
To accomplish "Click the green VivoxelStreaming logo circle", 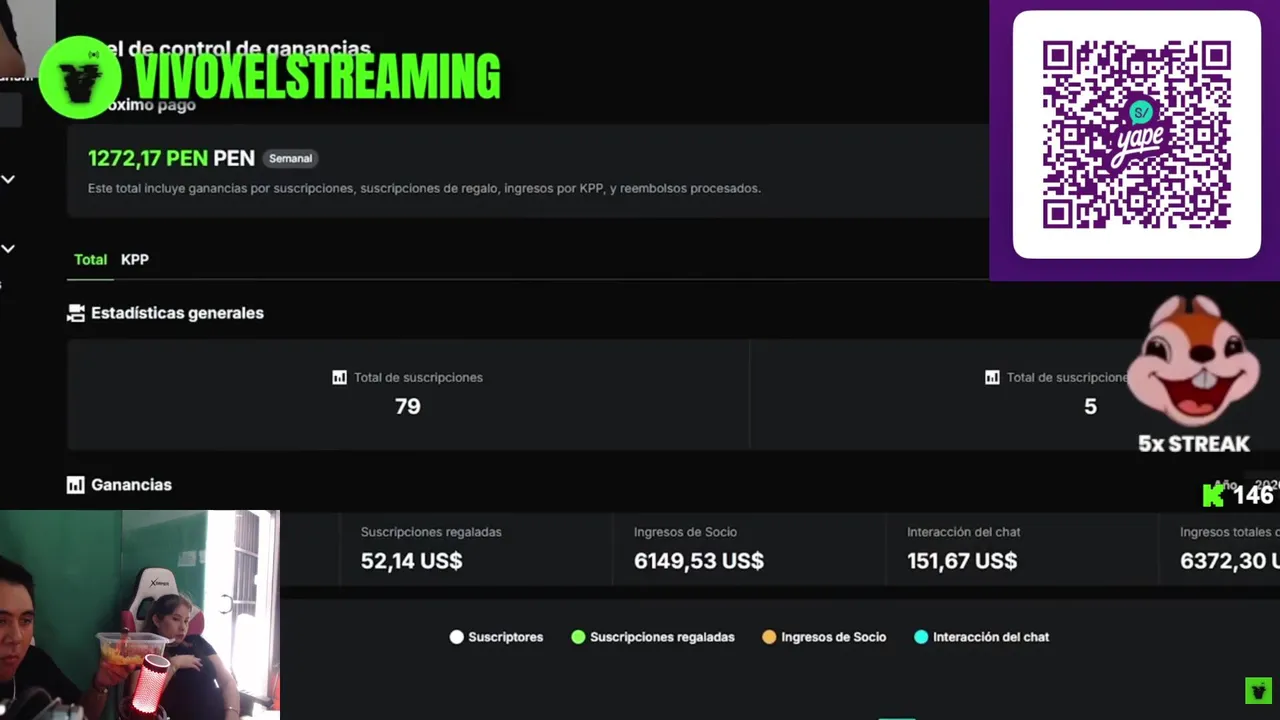I will pos(79,77).
